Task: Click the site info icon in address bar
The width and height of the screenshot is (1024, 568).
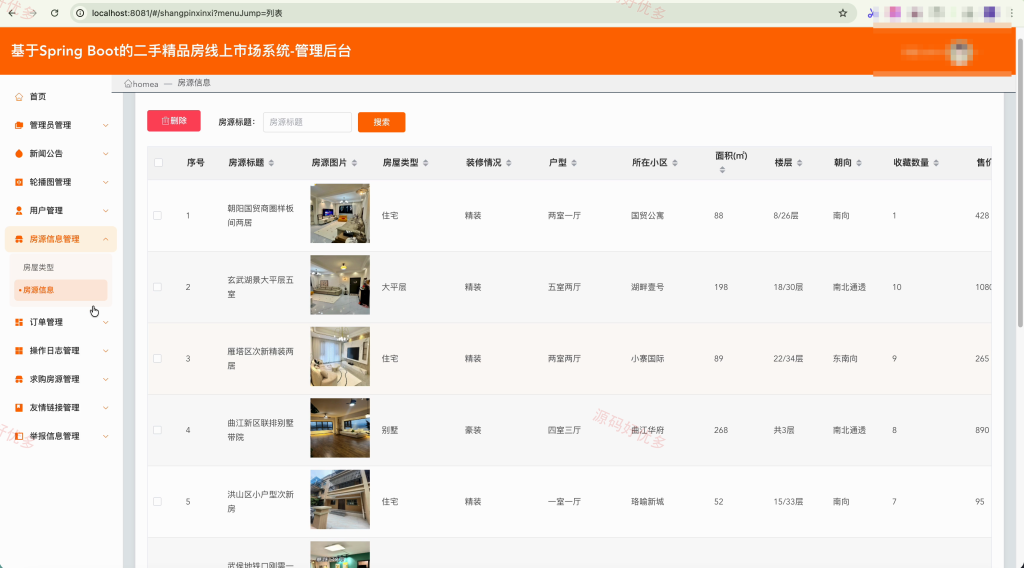Action: tap(80, 13)
